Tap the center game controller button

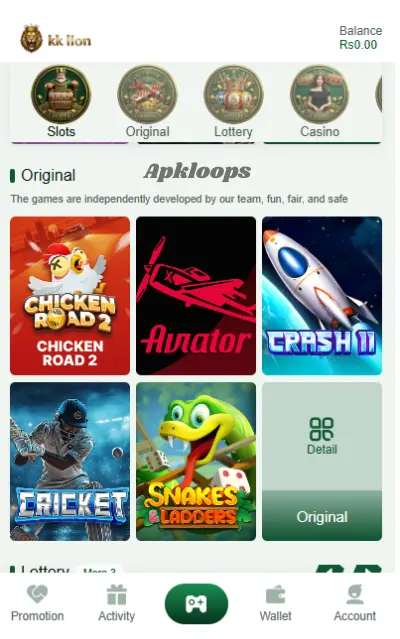click(196, 604)
